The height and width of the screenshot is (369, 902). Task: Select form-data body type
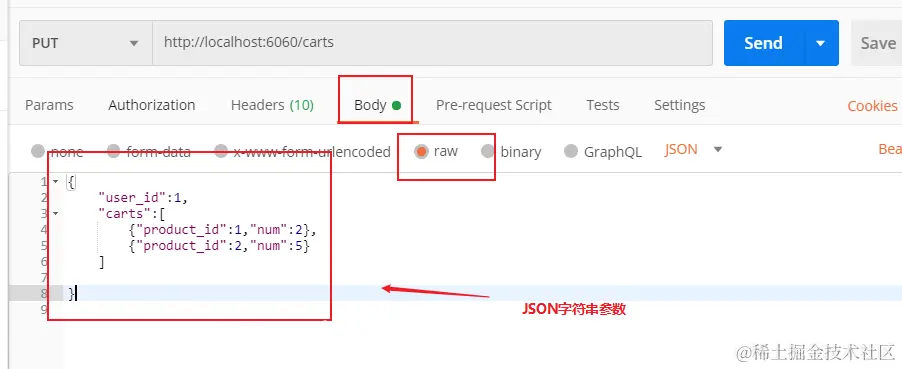tap(114, 151)
